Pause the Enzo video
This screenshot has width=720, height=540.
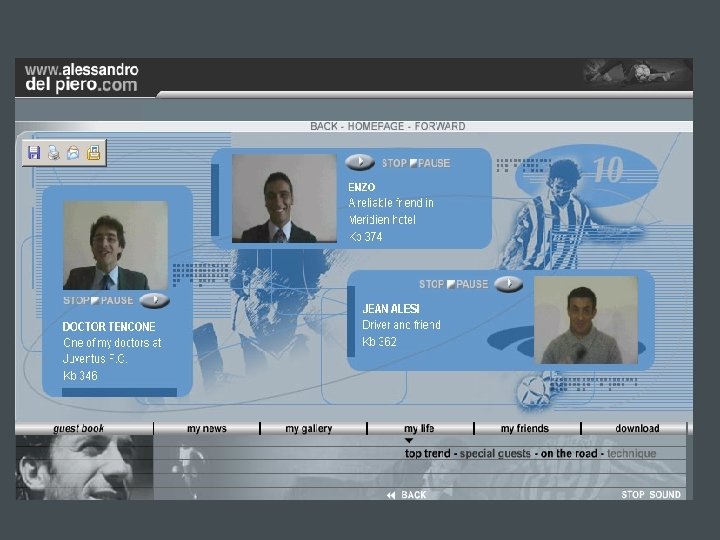tap(434, 163)
